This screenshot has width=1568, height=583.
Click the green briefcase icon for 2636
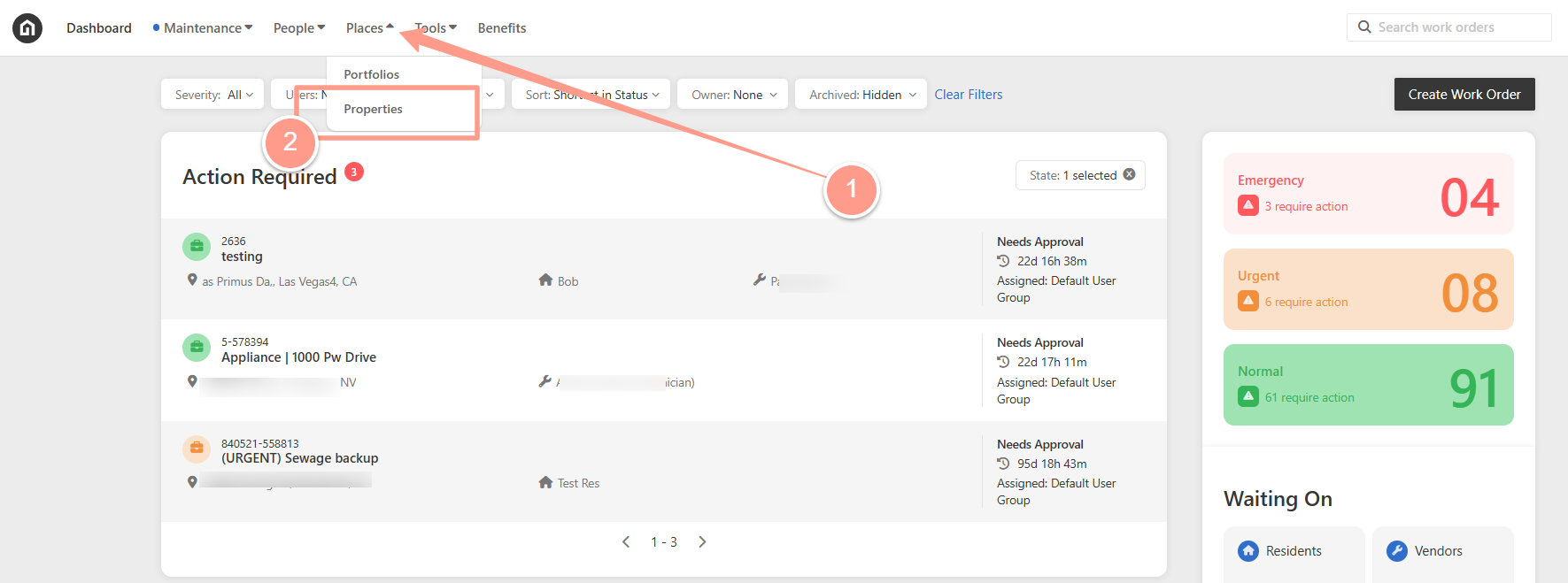click(197, 247)
